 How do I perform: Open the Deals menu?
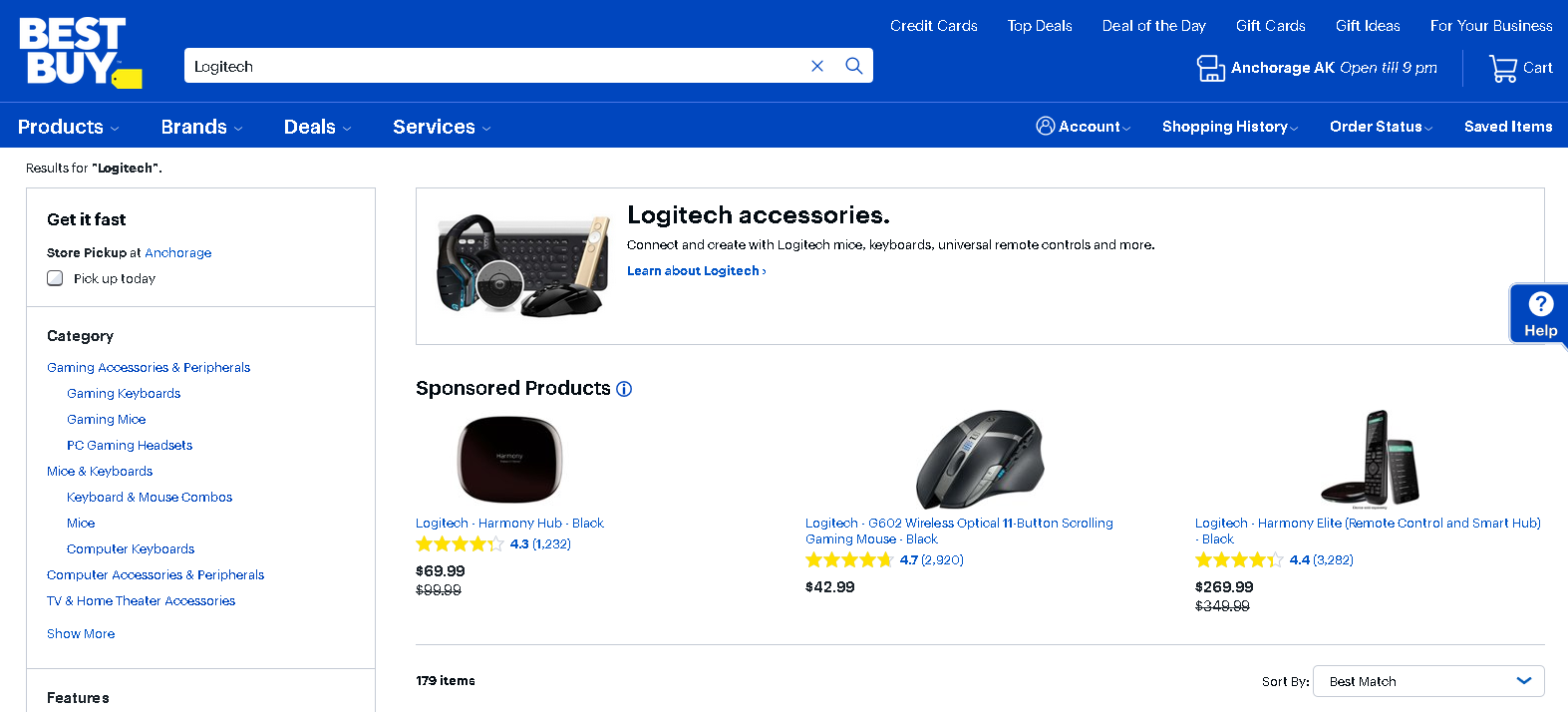(x=317, y=127)
